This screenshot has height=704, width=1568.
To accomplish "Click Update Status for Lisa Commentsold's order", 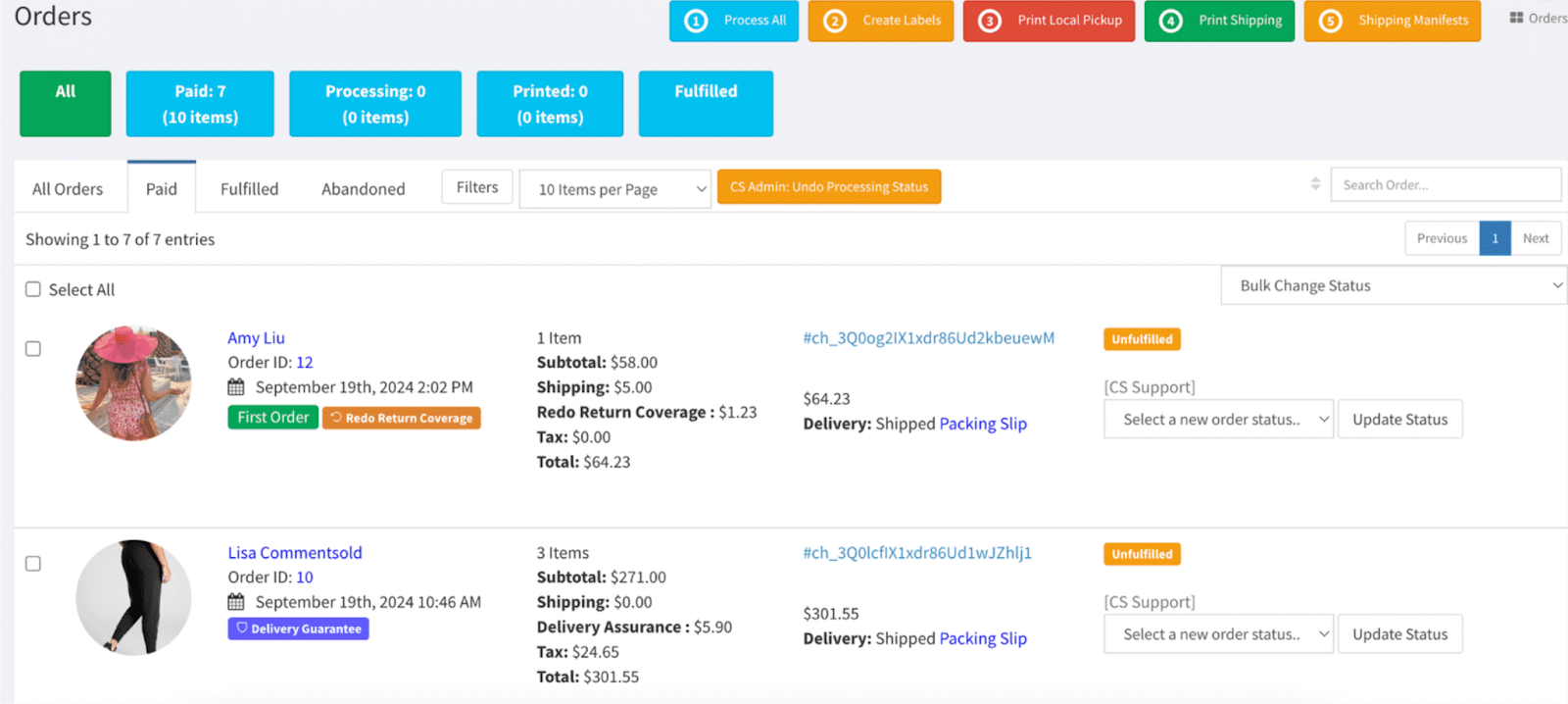I will [x=1399, y=634].
